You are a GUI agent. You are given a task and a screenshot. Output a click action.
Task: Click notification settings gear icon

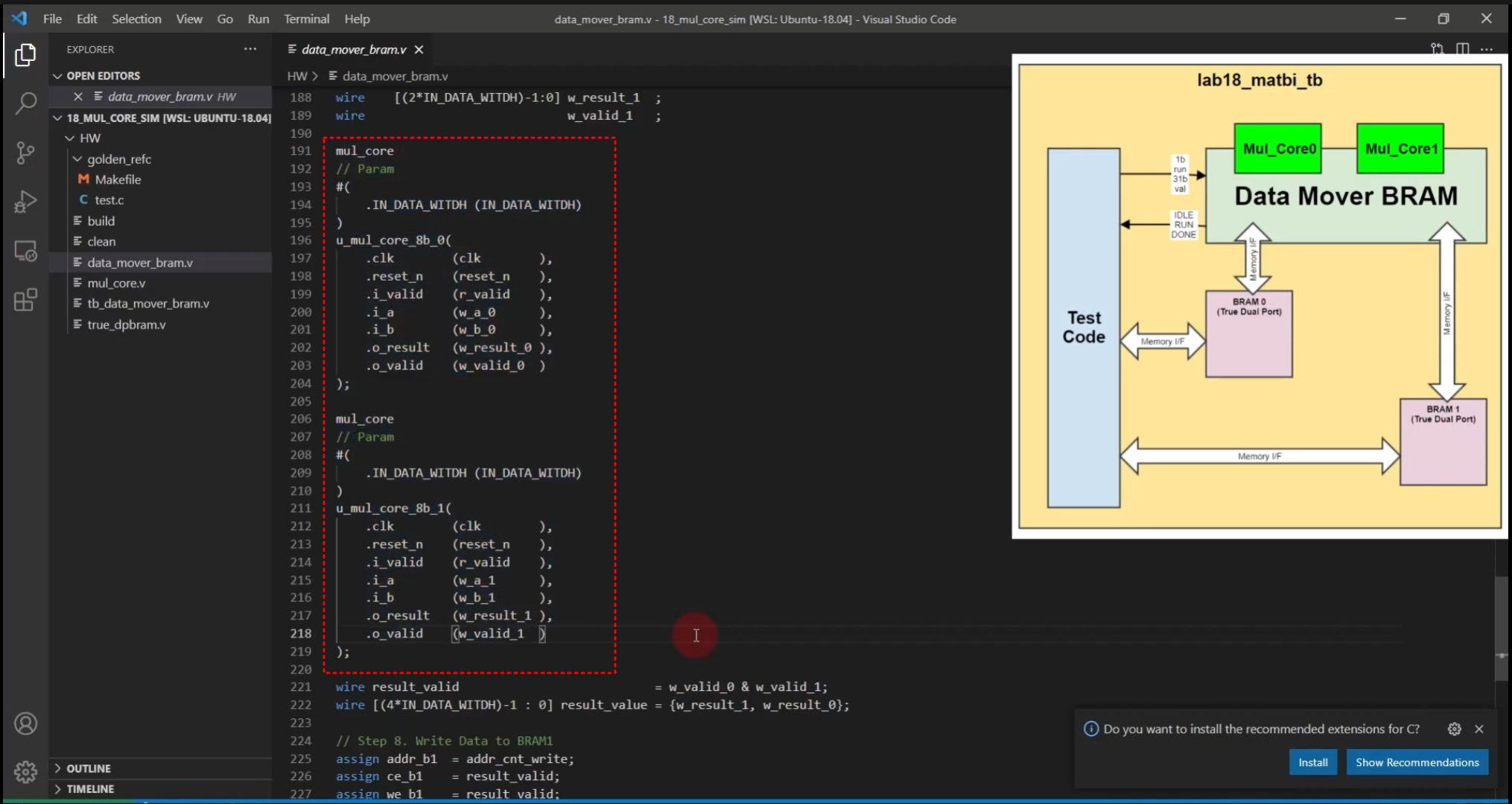(x=1454, y=729)
